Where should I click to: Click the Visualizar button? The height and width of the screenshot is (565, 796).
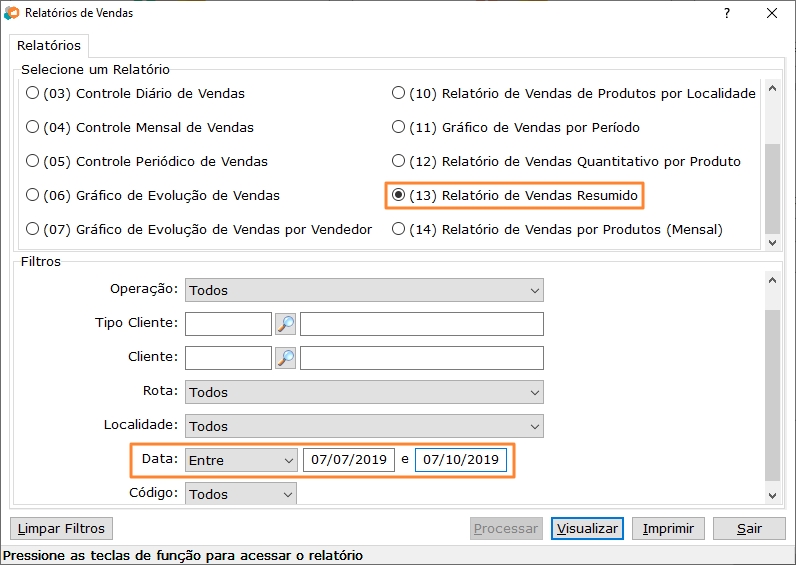pyautogui.click(x=587, y=528)
